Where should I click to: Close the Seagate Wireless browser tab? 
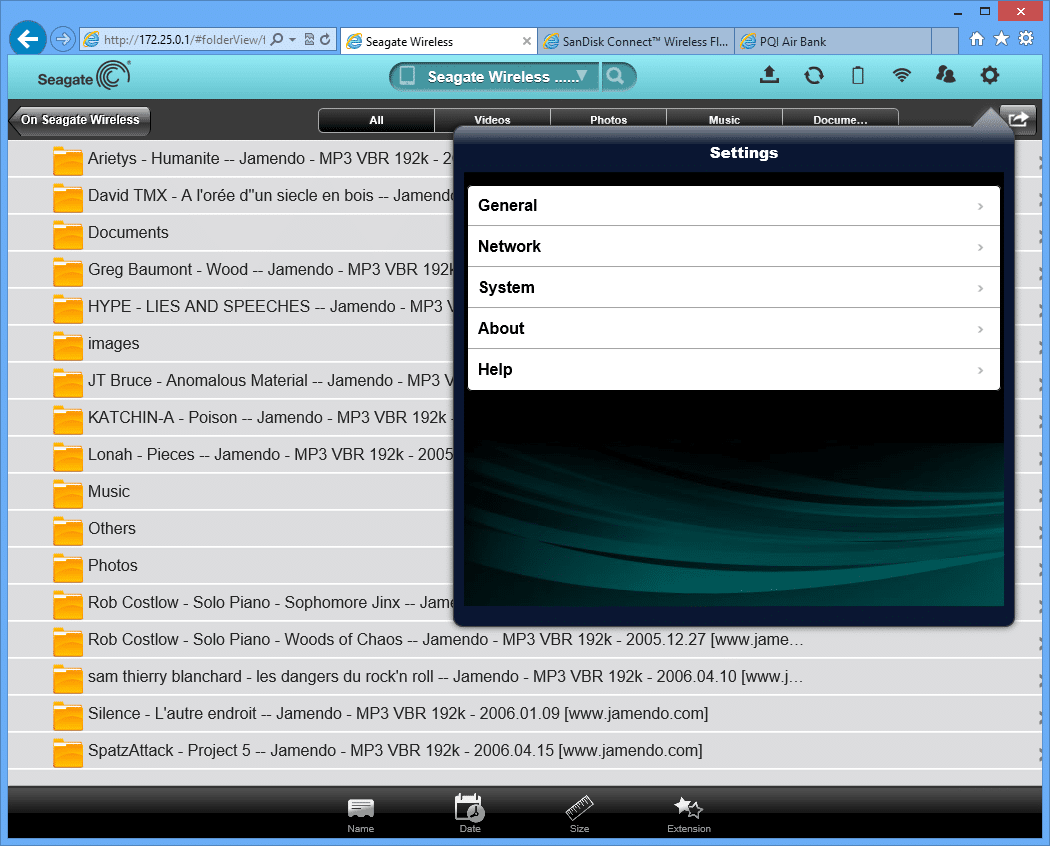click(x=527, y=42)
